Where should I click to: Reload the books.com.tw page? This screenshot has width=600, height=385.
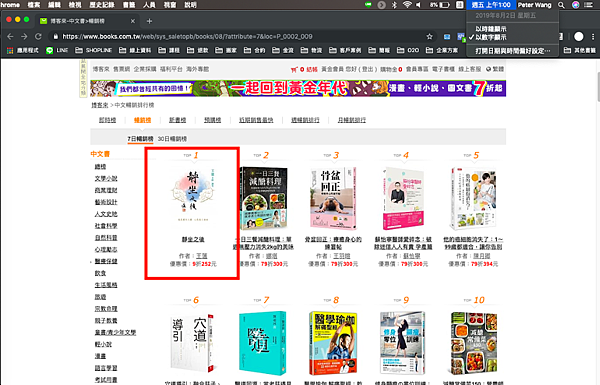[38, 36]
